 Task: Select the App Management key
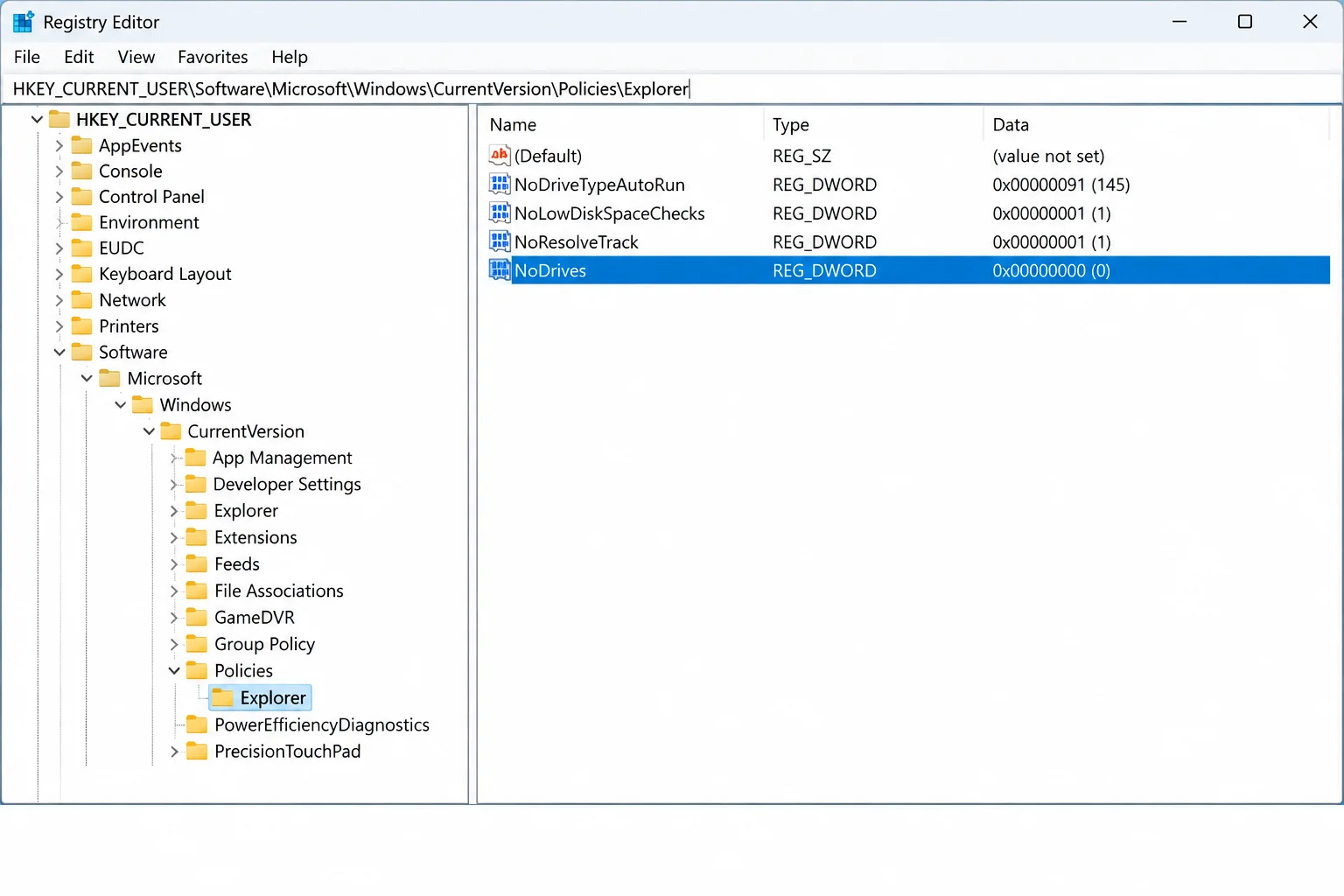[x=282, y=458]
